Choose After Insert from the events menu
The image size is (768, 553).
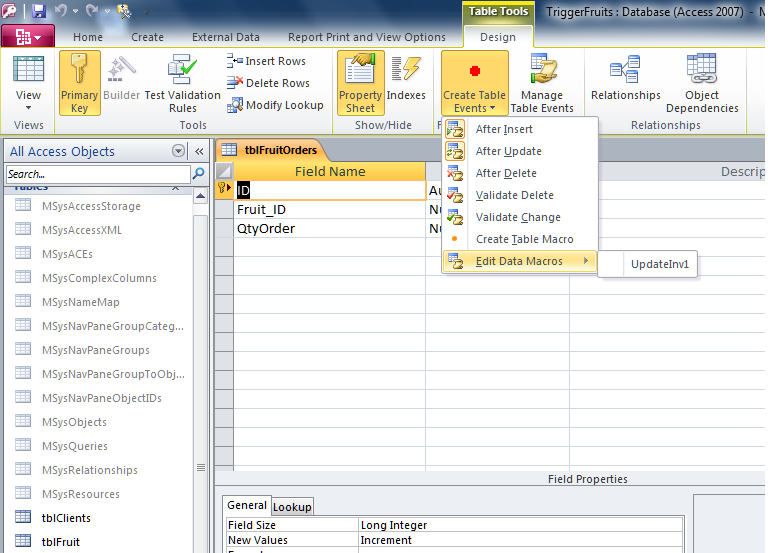coord(520,129)
